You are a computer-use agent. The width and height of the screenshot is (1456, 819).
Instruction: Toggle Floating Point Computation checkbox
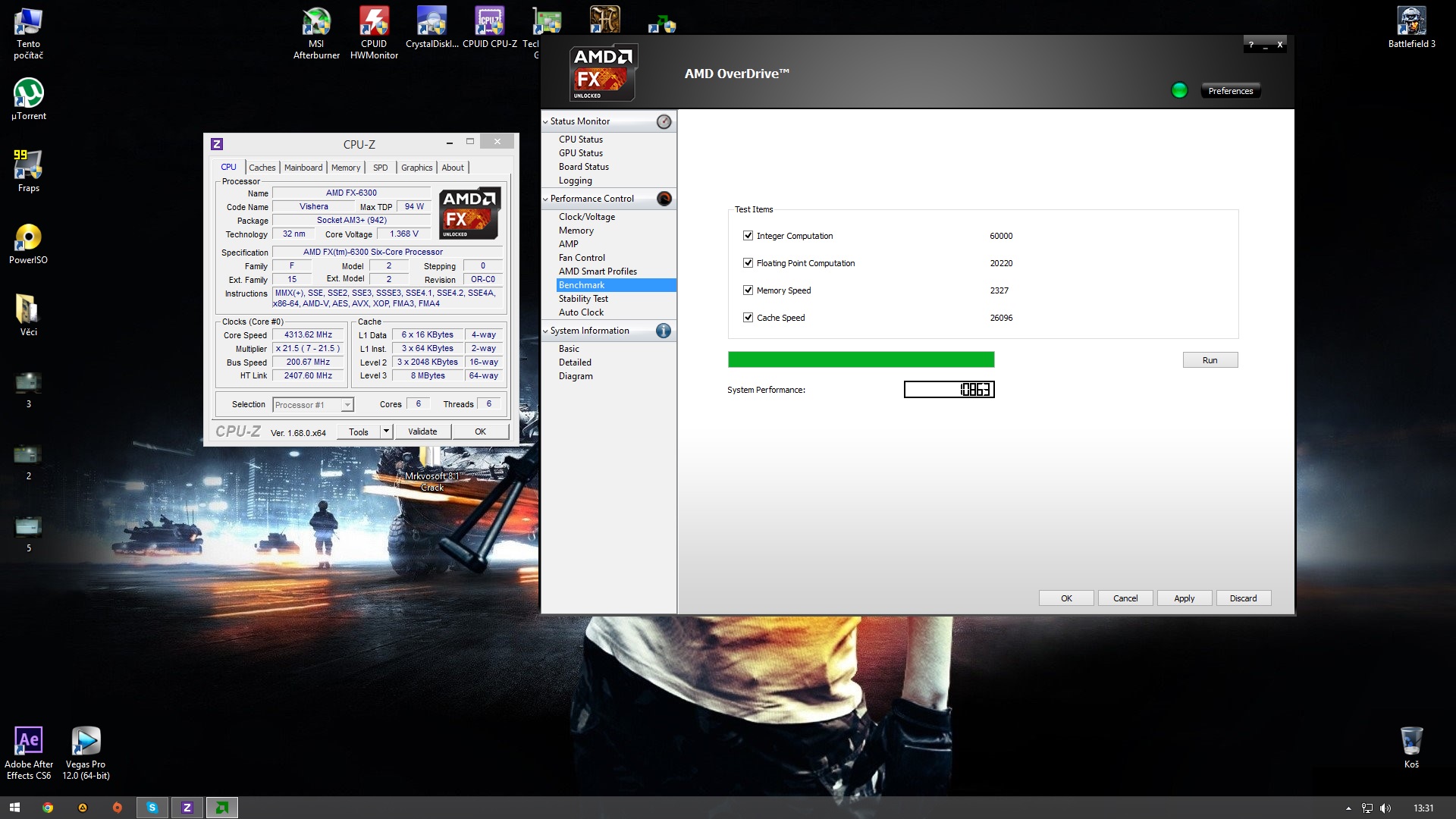point(748,263)
